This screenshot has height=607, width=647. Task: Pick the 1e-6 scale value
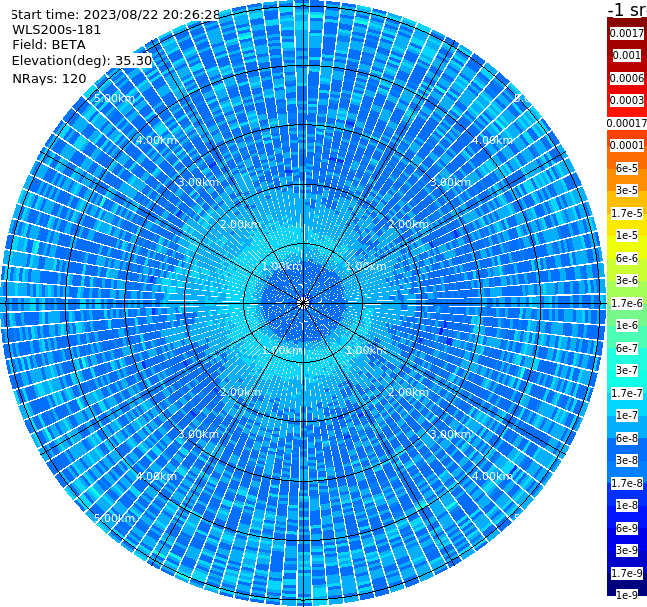pyautogui.click(x=627, y=325)
